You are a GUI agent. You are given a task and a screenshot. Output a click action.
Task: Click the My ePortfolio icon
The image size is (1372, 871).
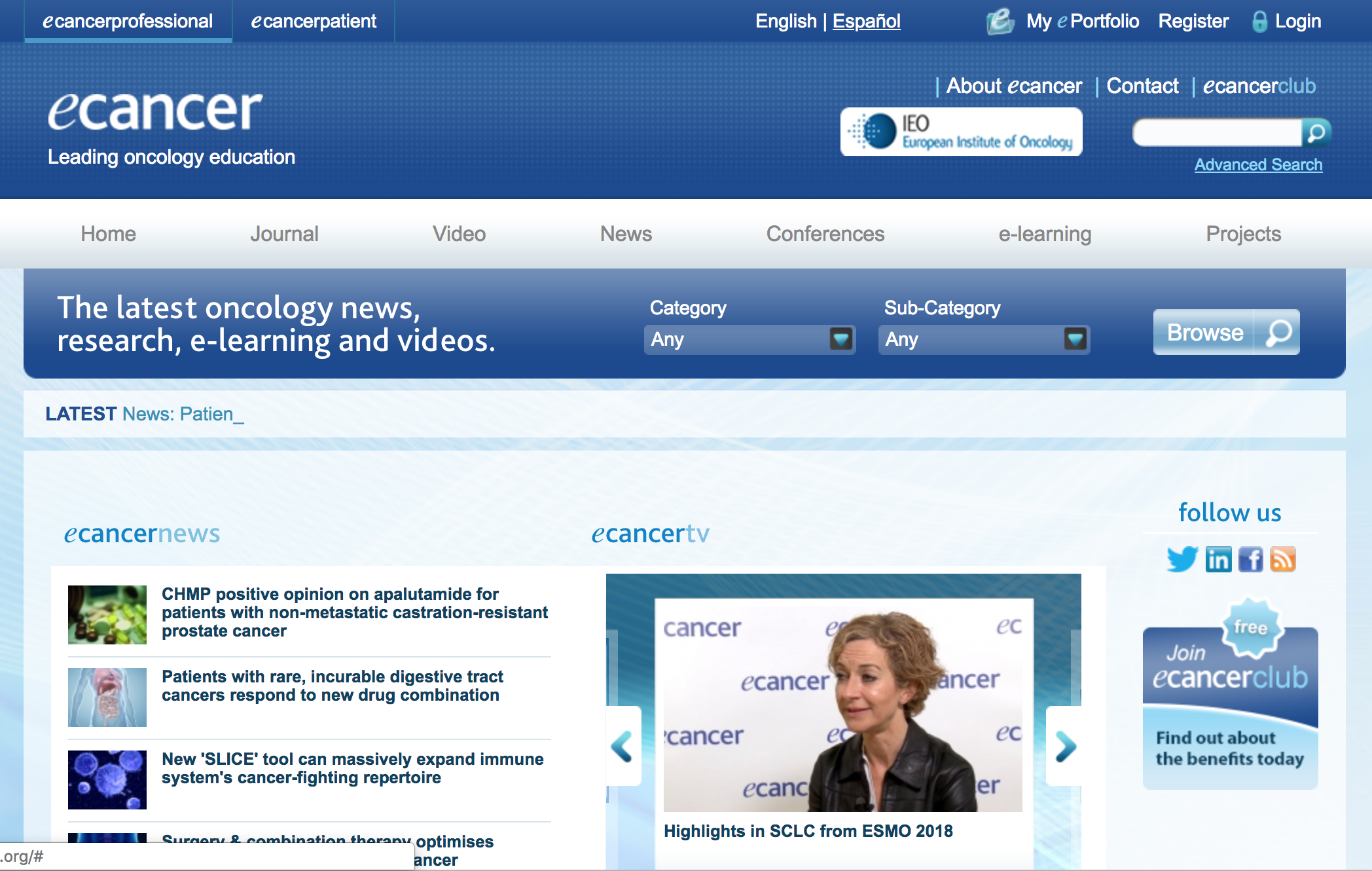coord(1000,21)
